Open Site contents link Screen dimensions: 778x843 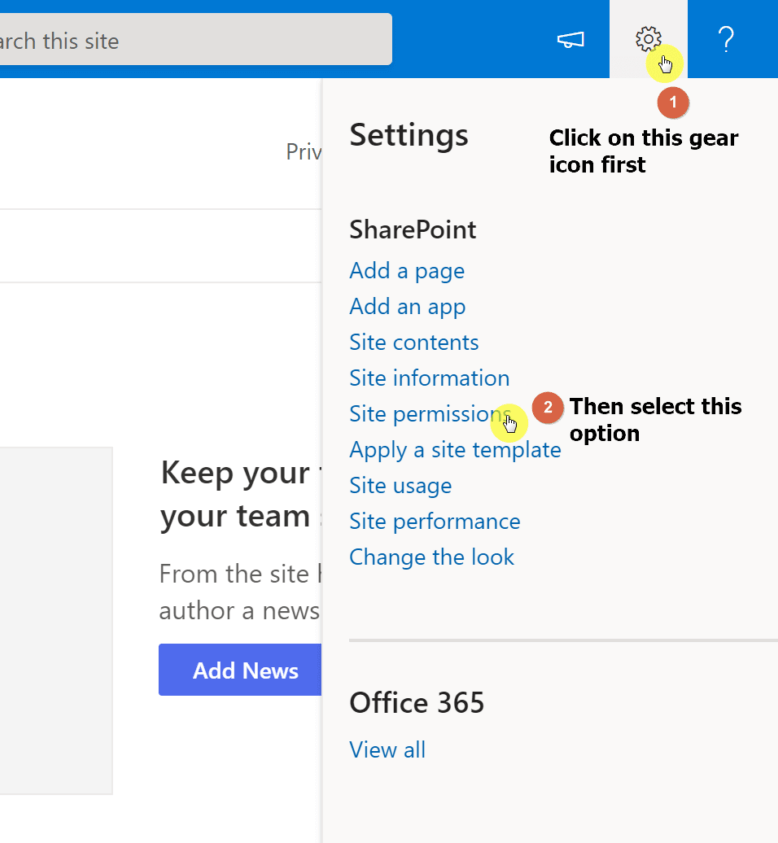click(414, 342)
